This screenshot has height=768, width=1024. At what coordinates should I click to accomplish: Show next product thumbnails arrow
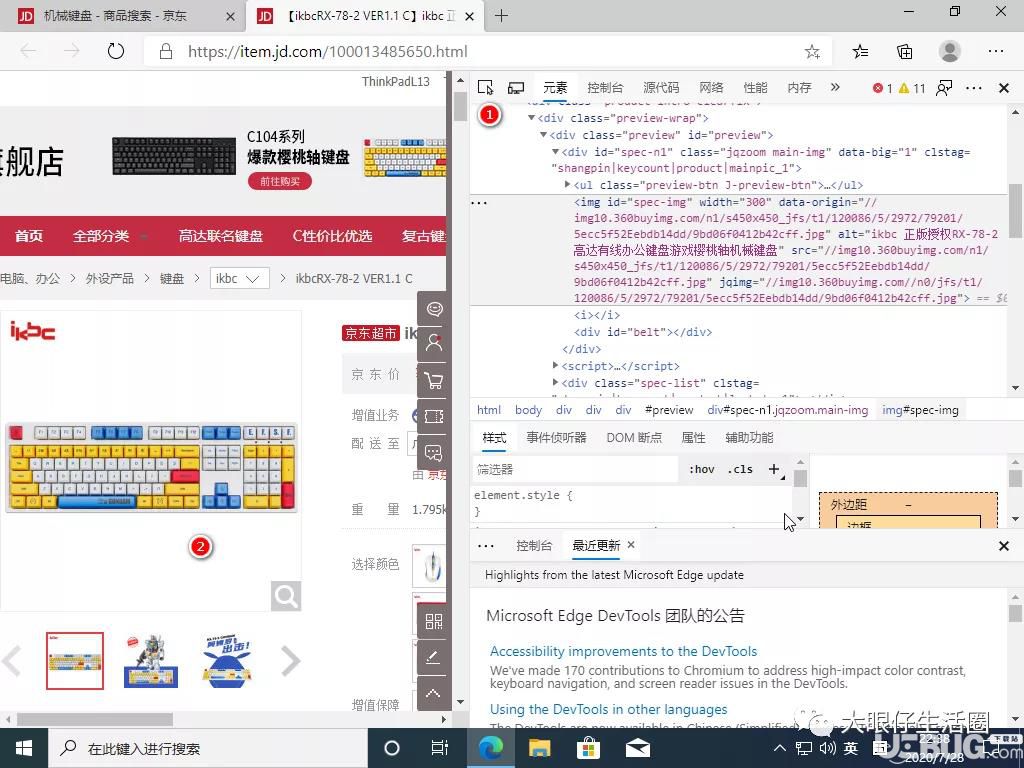(x=291, y=661)
